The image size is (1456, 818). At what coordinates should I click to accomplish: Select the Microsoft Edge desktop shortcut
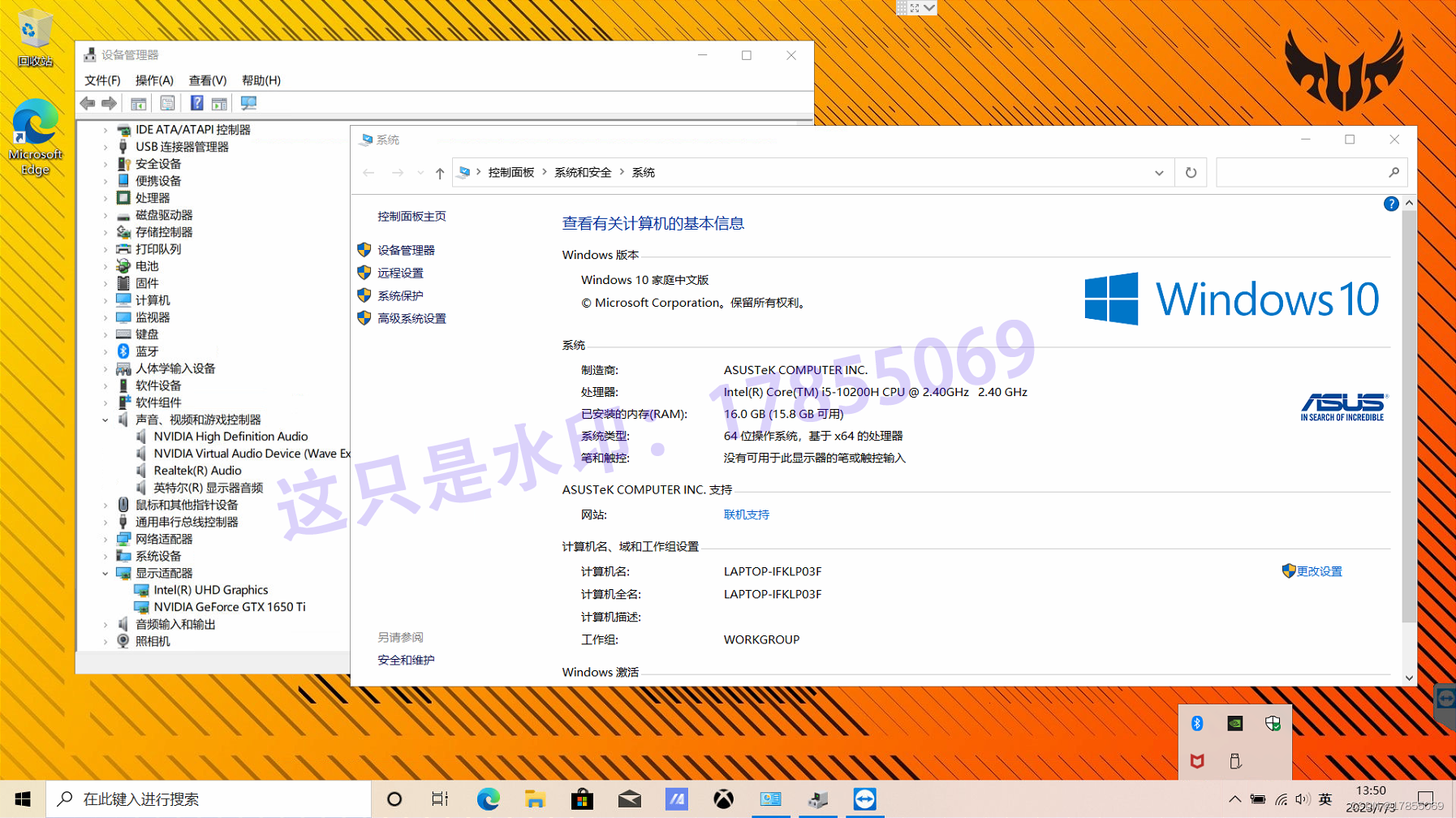coord(35,136)
